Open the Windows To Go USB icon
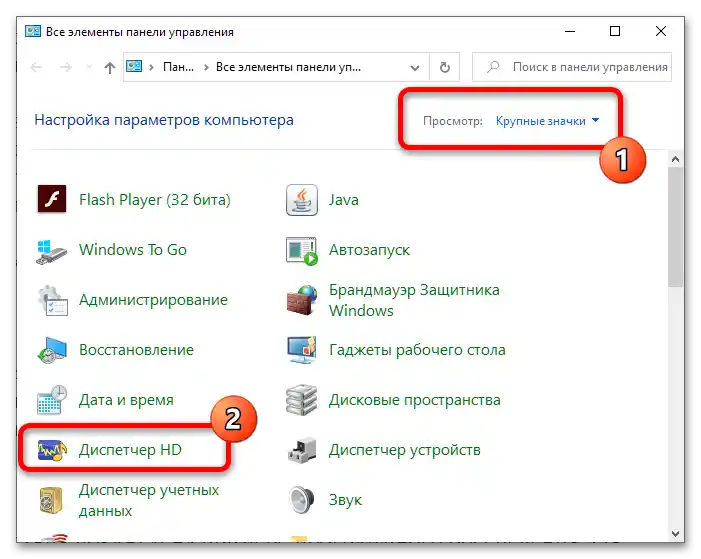This screenshot has height=559, width=701. 51,252
